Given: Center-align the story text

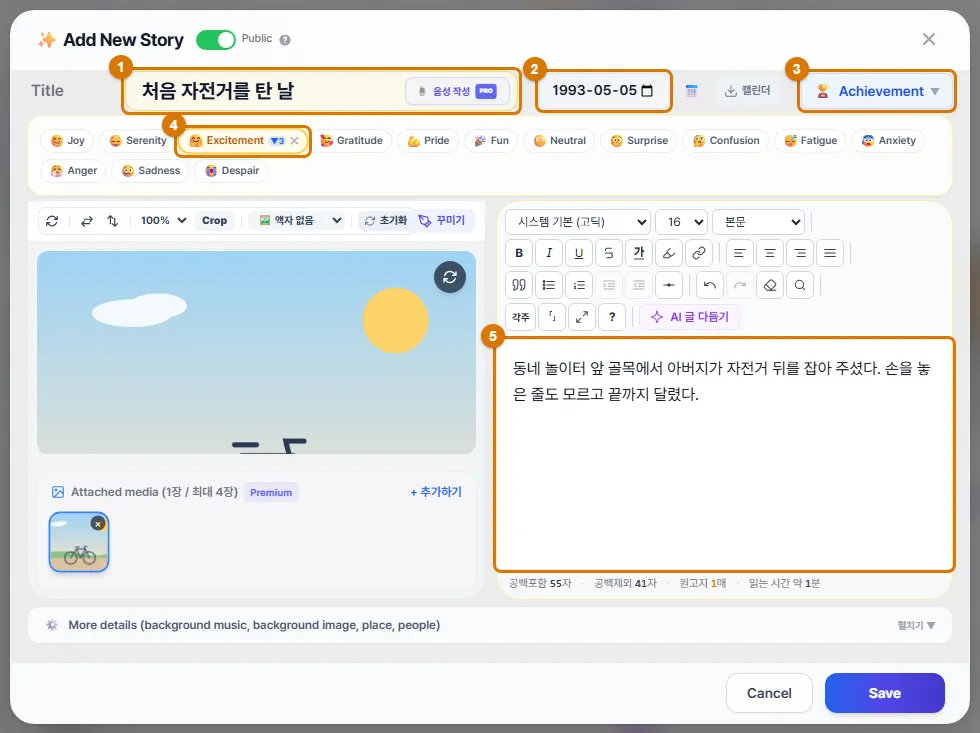Looking at the screenshot, I should click(769, 253).
